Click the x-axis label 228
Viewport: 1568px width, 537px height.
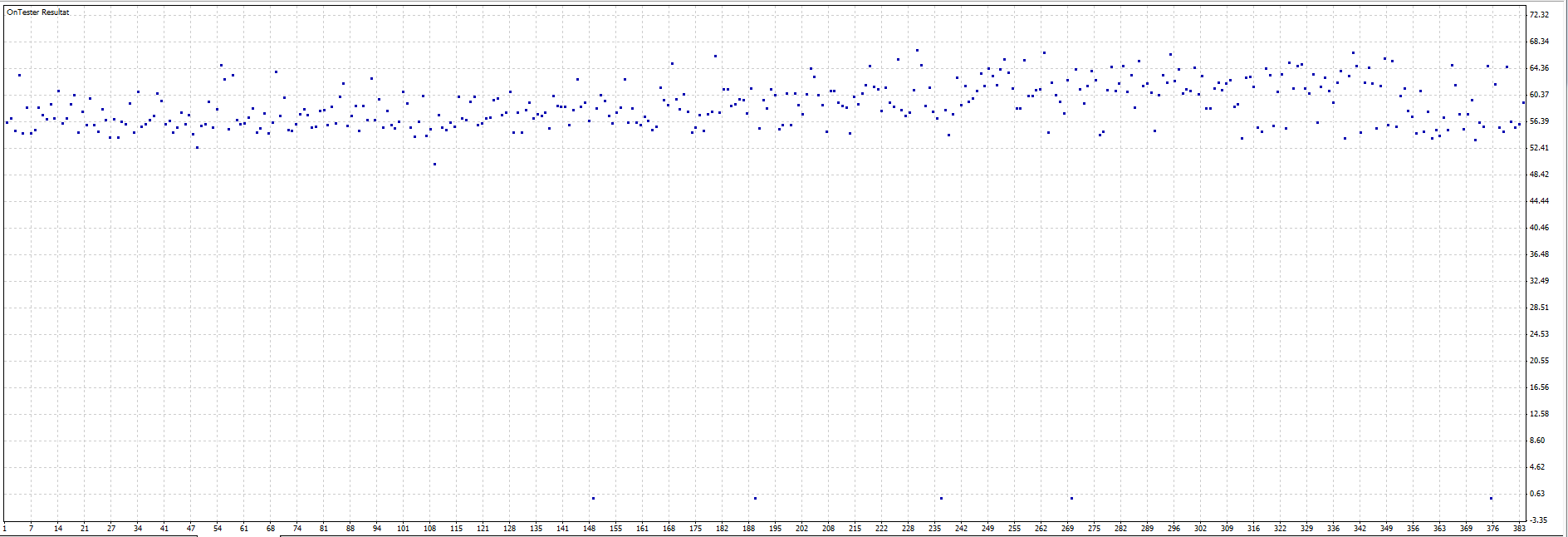pos(908,528)
